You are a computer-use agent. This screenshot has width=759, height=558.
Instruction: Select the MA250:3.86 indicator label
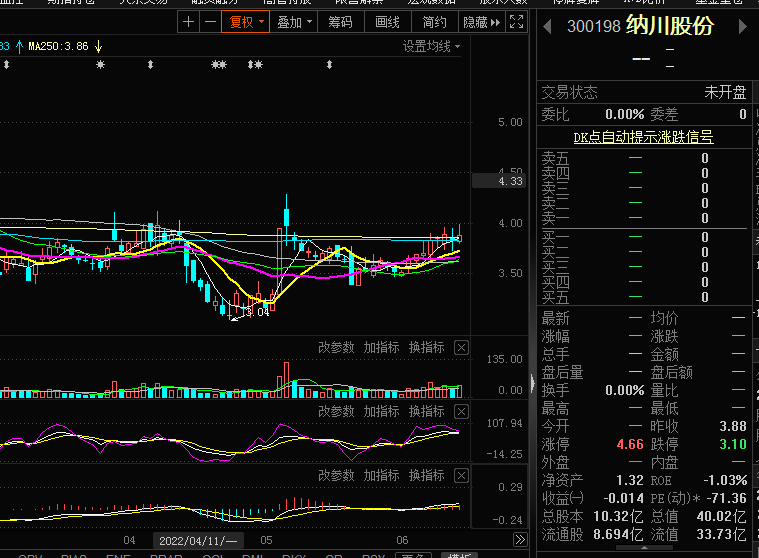[58, 46]
